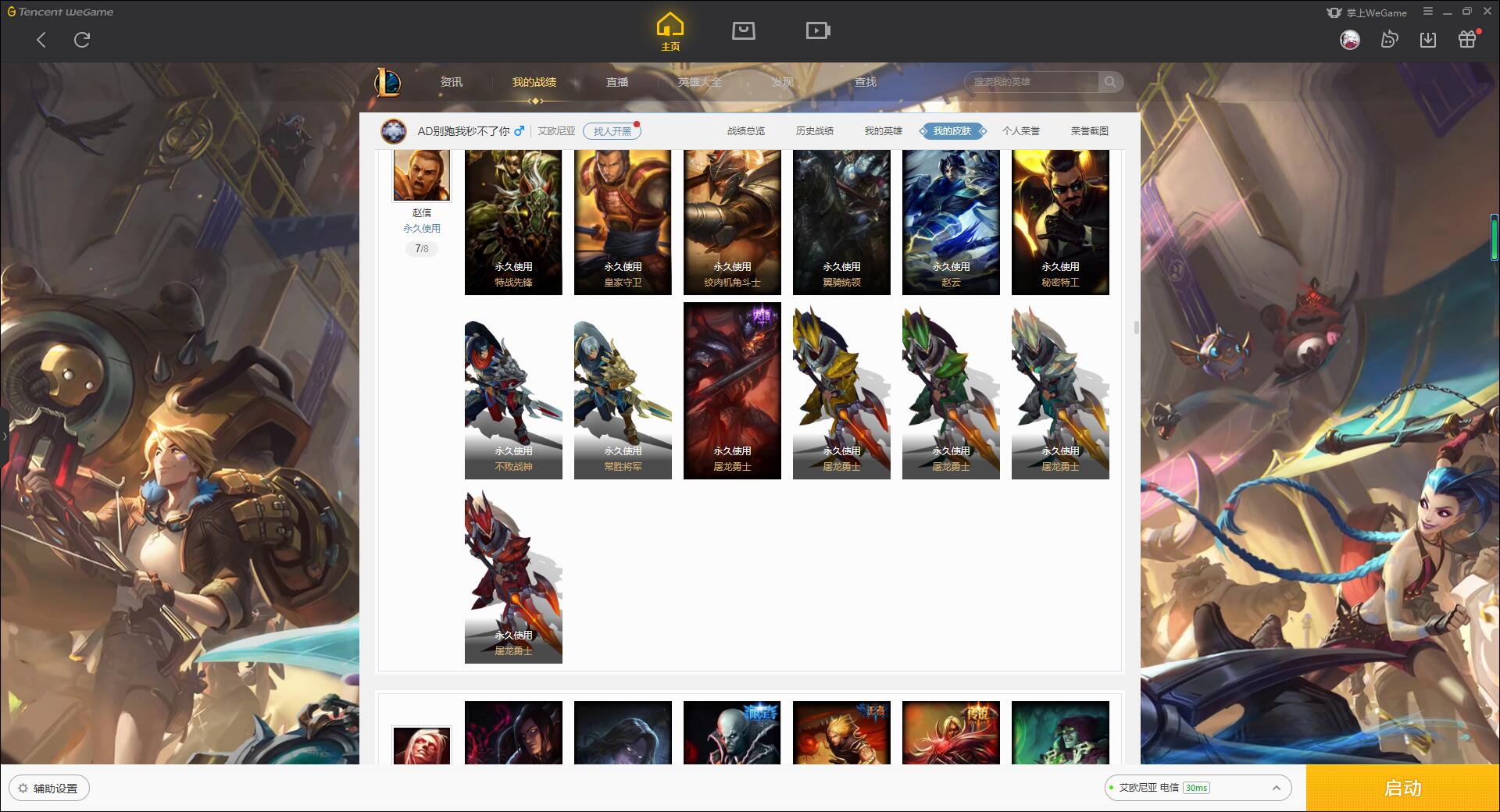Switch to 发现 discover tab
Screen dimensions: 1500x812
point(783,82)
